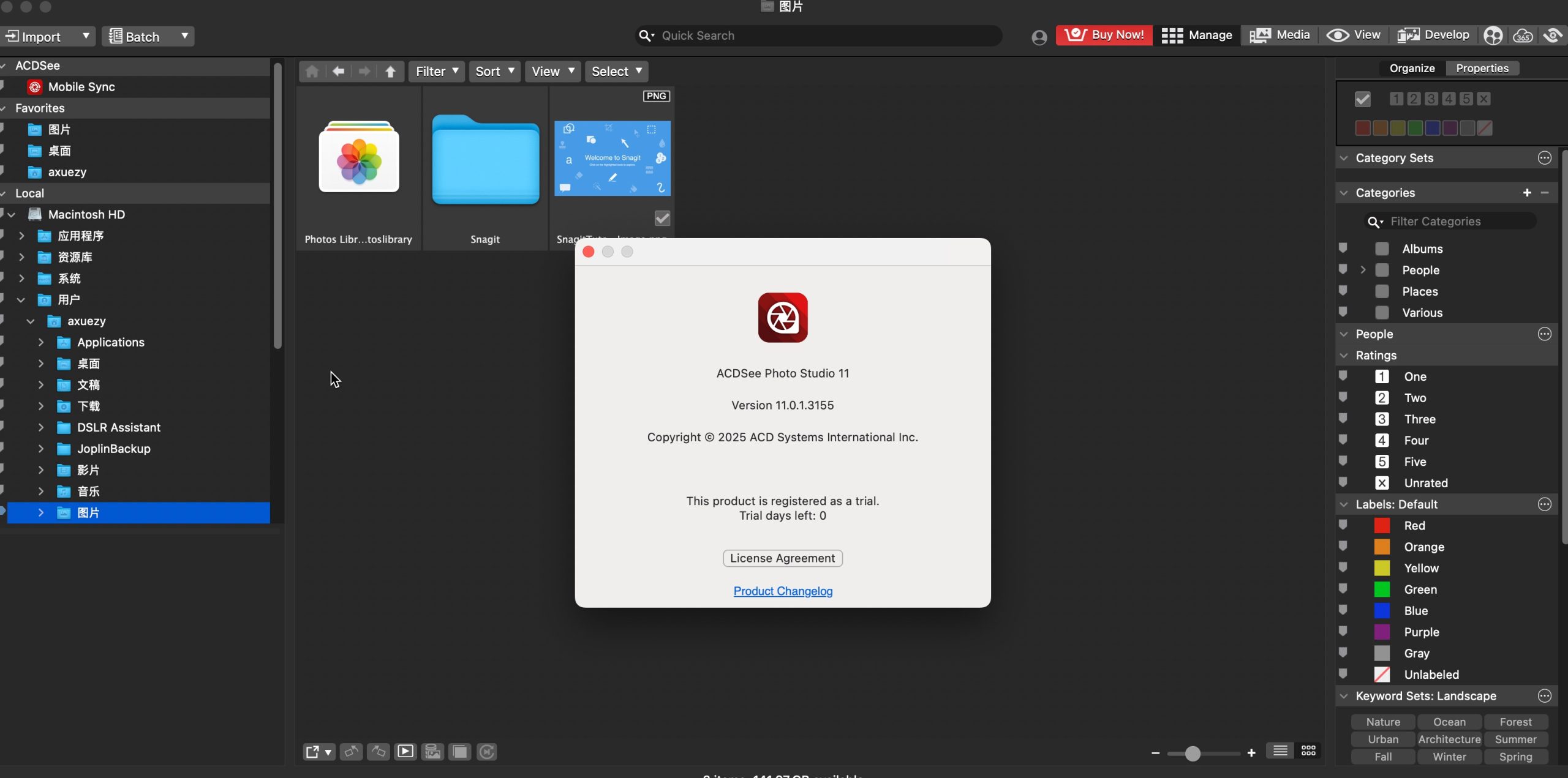Open the Filter dropdown

[437, 72]
